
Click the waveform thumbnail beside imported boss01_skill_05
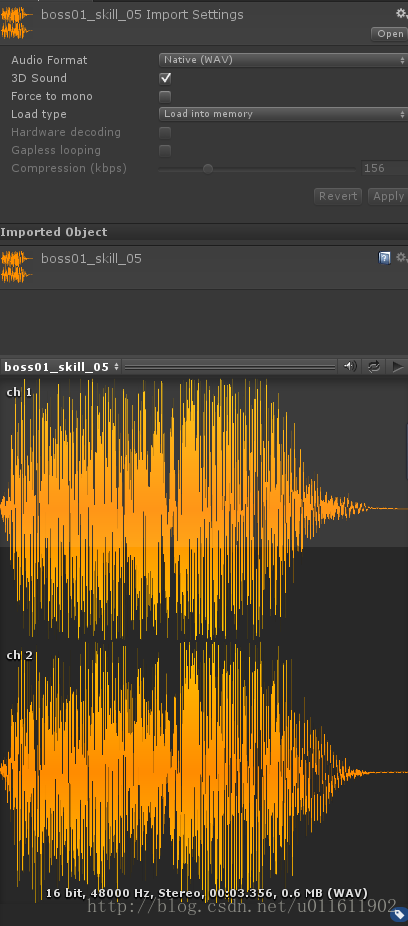click(17, 266)
